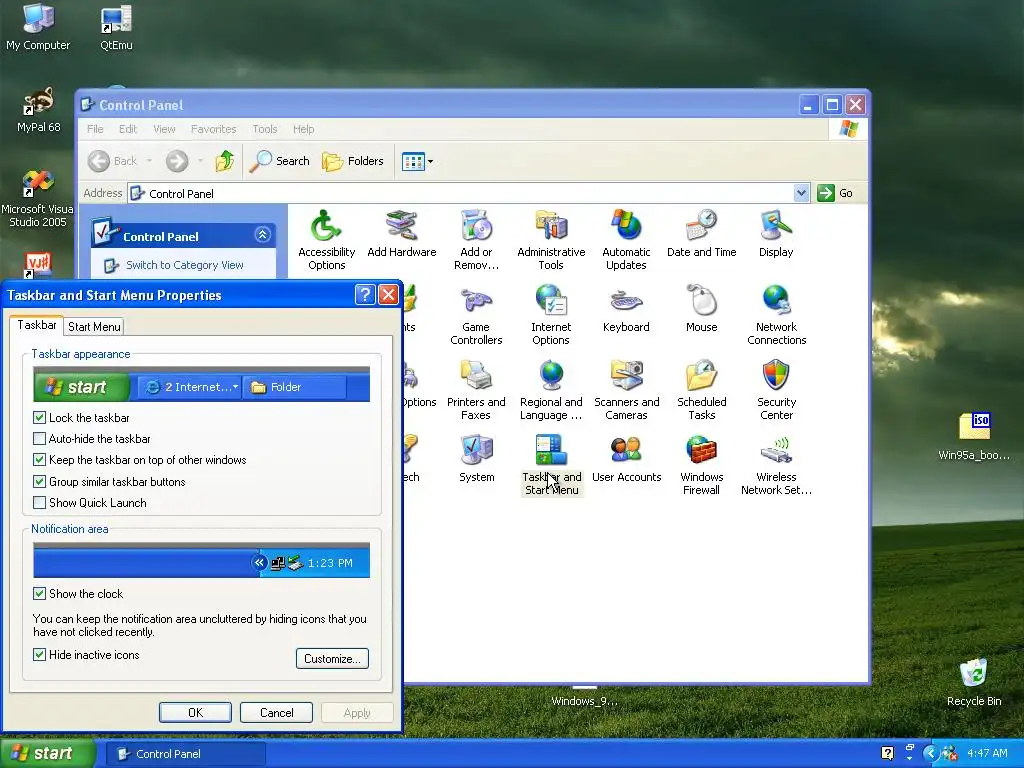Toggle Keep the taskbar on top of other windows
The image size is (1024, 768).
point(39,460)
